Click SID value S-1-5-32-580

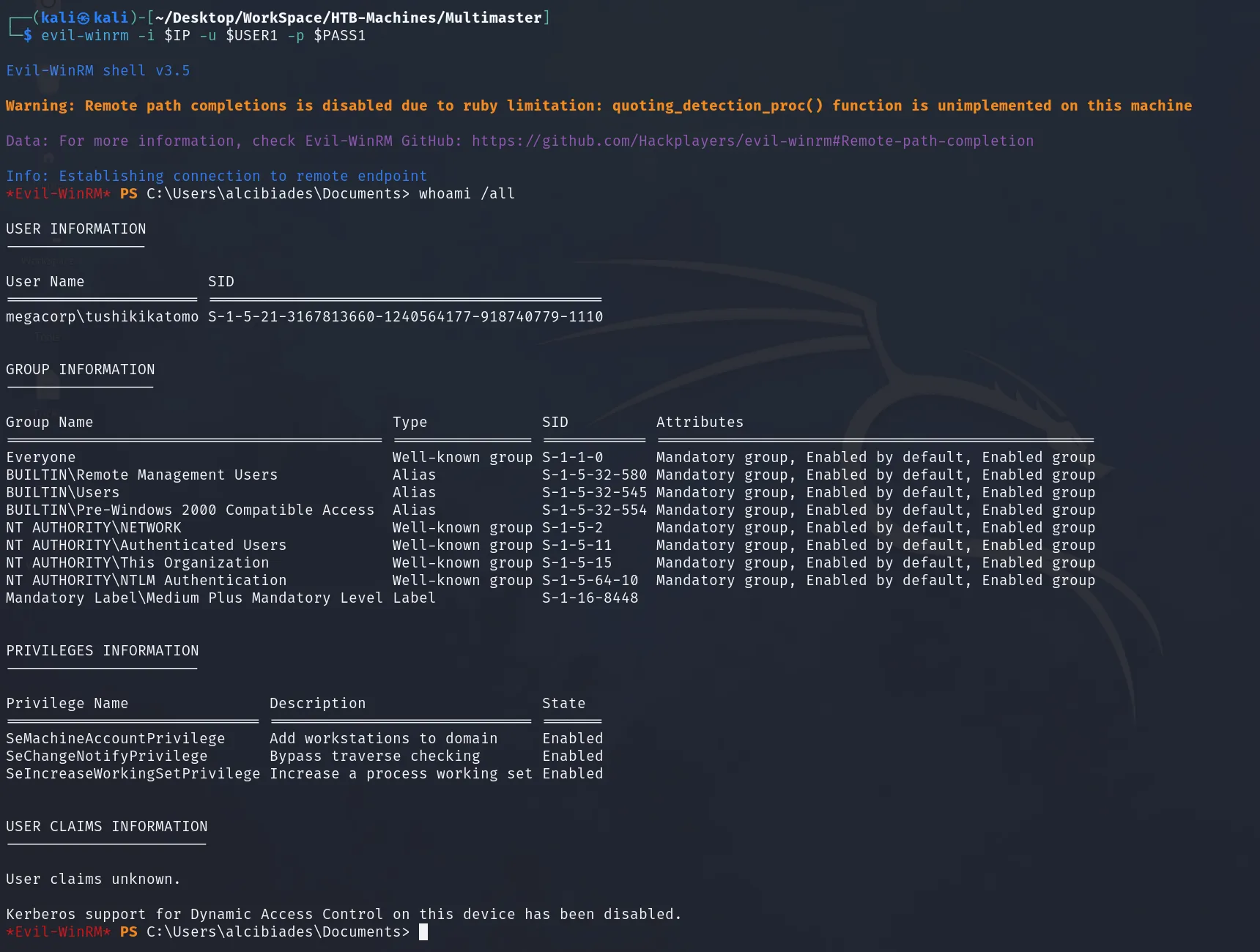click(595, 475)
